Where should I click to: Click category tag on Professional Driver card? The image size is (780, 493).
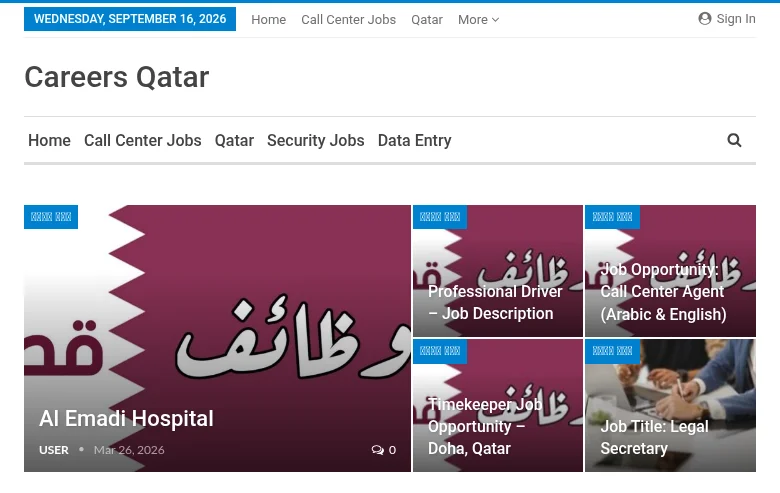pos(440,217)
